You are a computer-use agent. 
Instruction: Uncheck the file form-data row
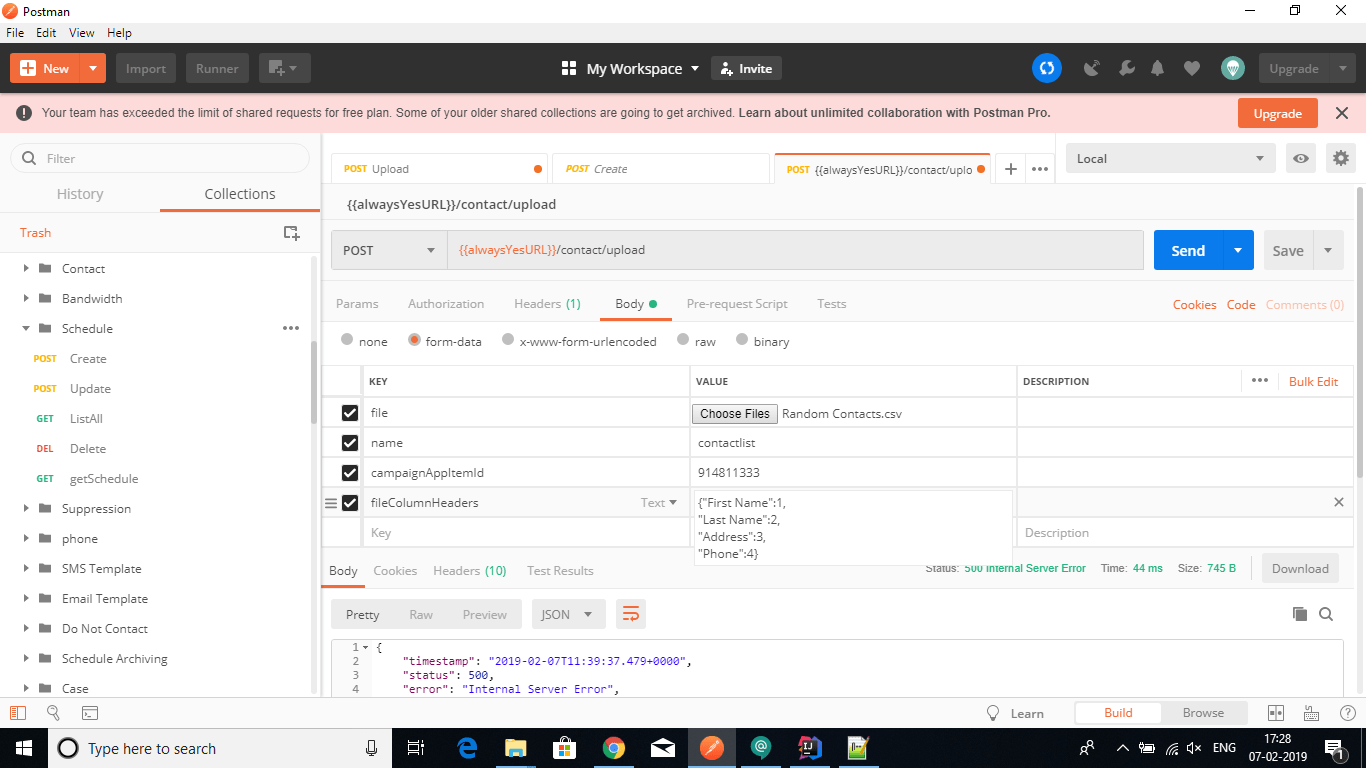tap(350, 412)
